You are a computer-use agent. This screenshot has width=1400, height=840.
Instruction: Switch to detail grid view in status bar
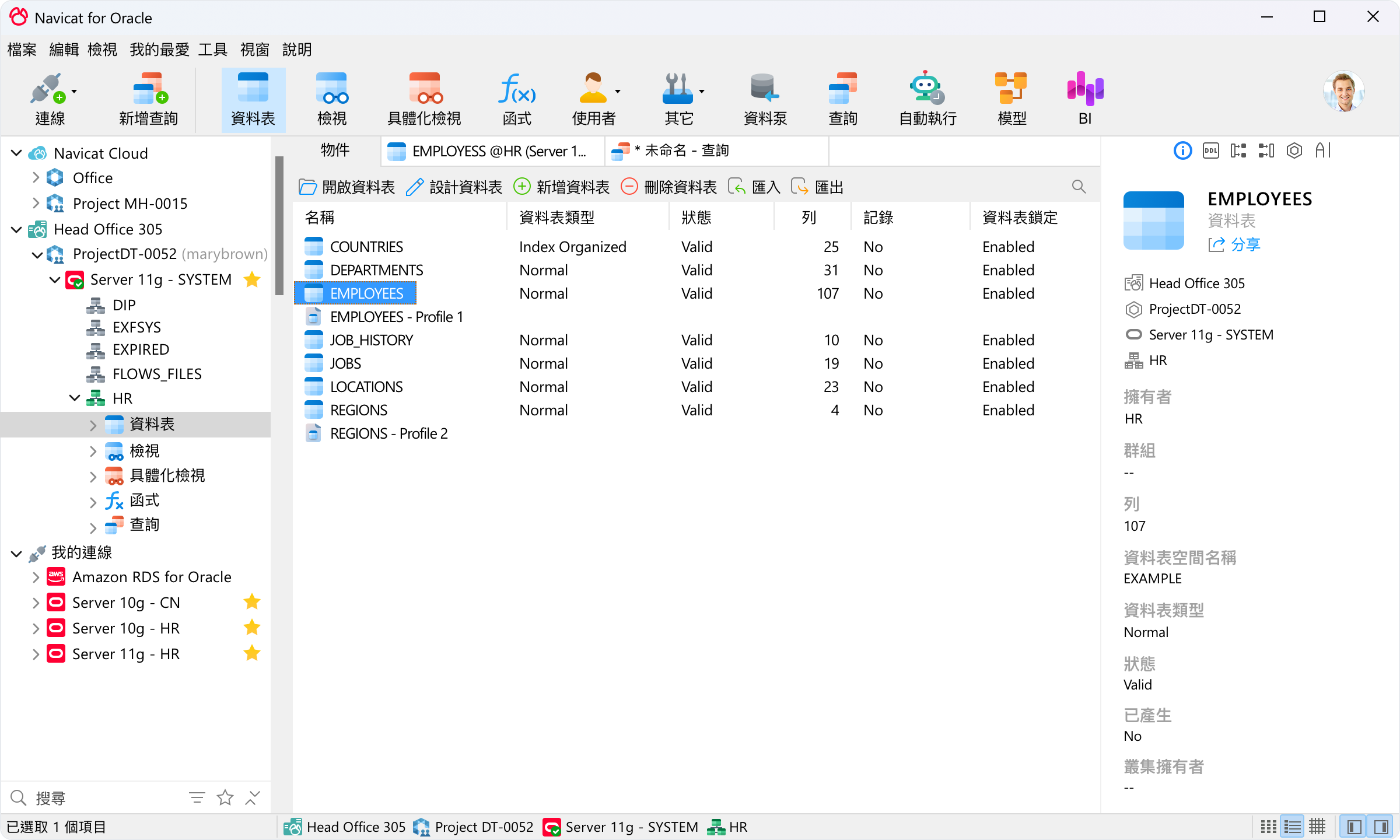tap(1317, 827)
